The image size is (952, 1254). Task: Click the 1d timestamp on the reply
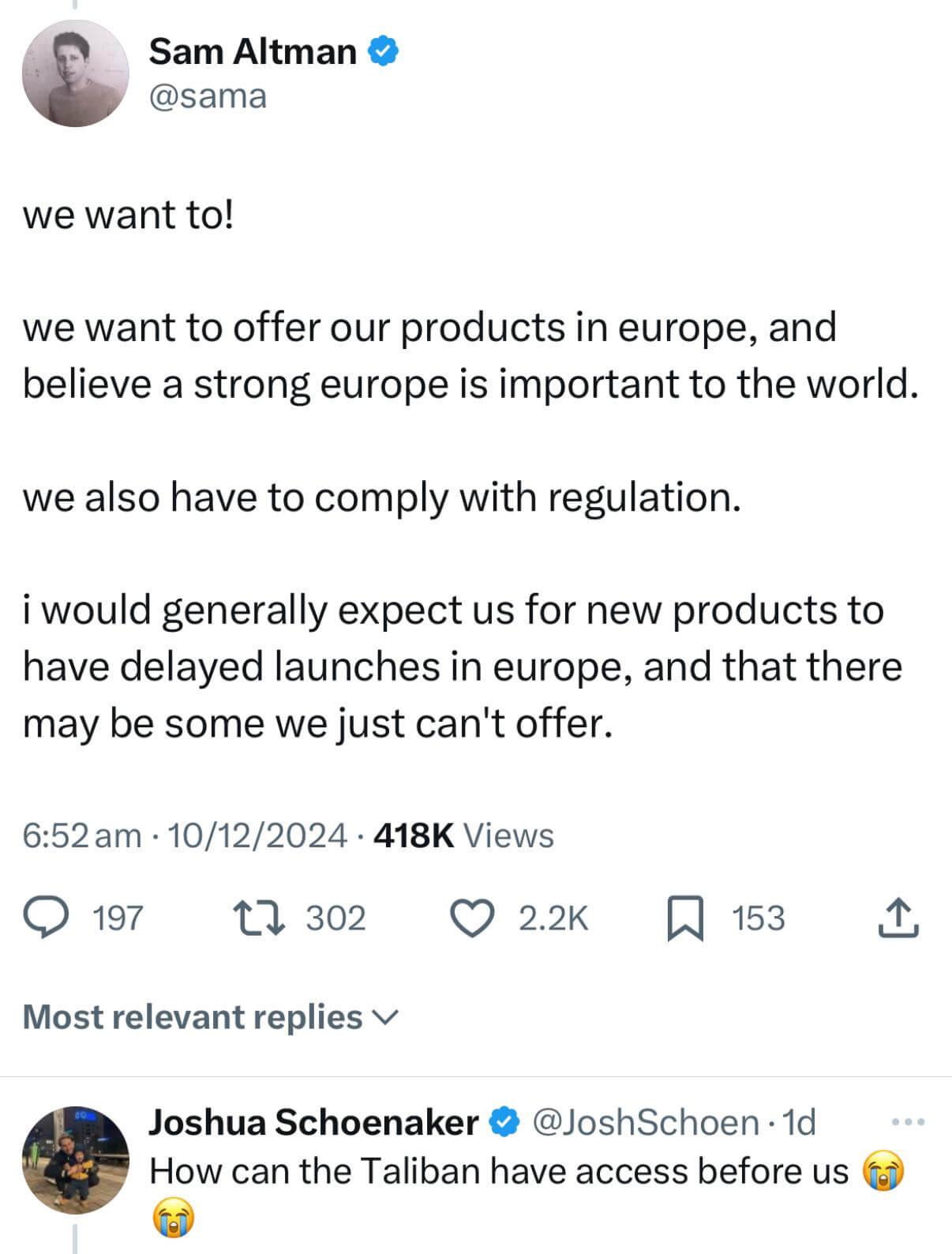(798, 1122)
